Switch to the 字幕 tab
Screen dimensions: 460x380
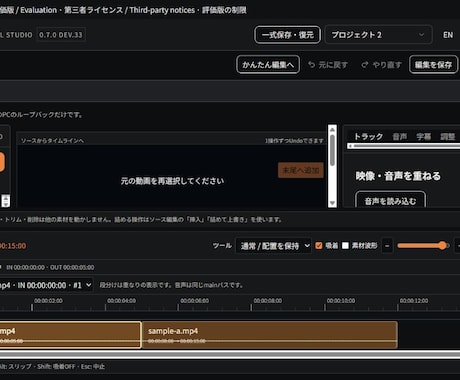423,136
